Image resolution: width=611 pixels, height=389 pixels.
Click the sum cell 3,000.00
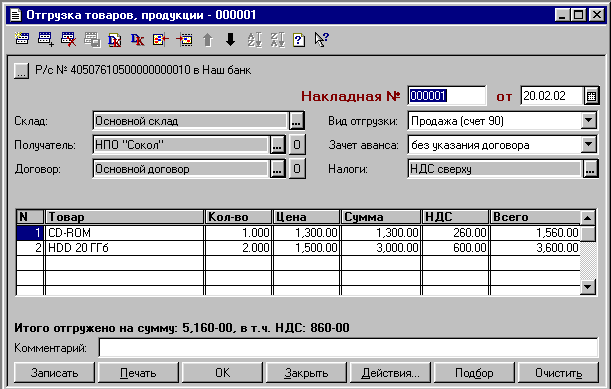tap(381, 248)
